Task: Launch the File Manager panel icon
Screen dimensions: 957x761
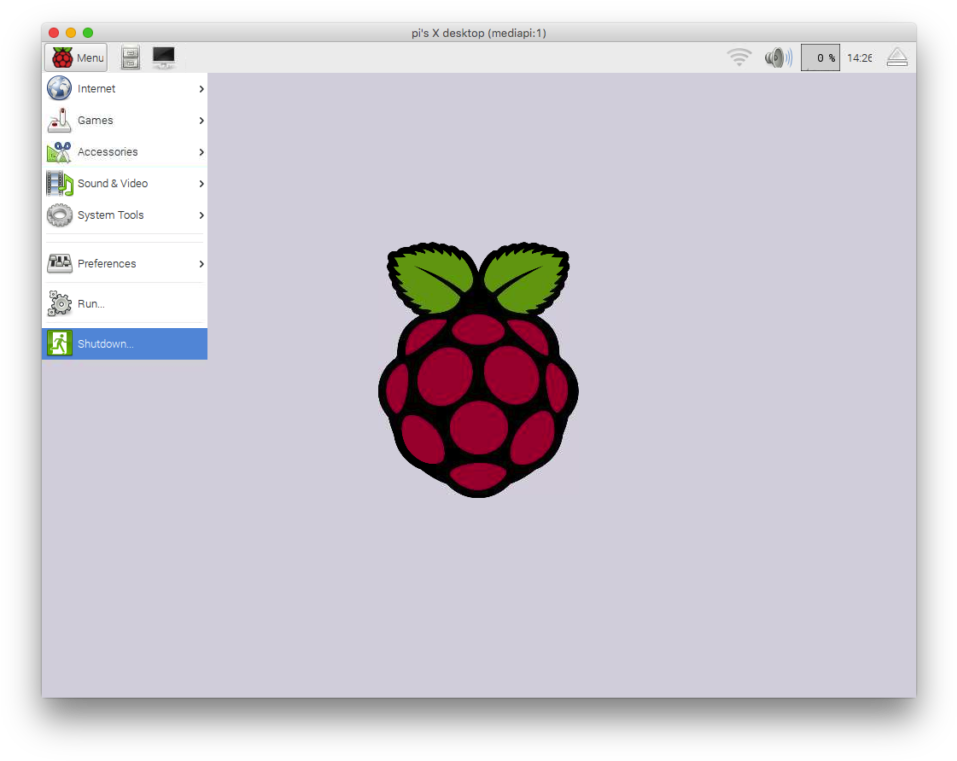Action: click(x=130, y=58)
